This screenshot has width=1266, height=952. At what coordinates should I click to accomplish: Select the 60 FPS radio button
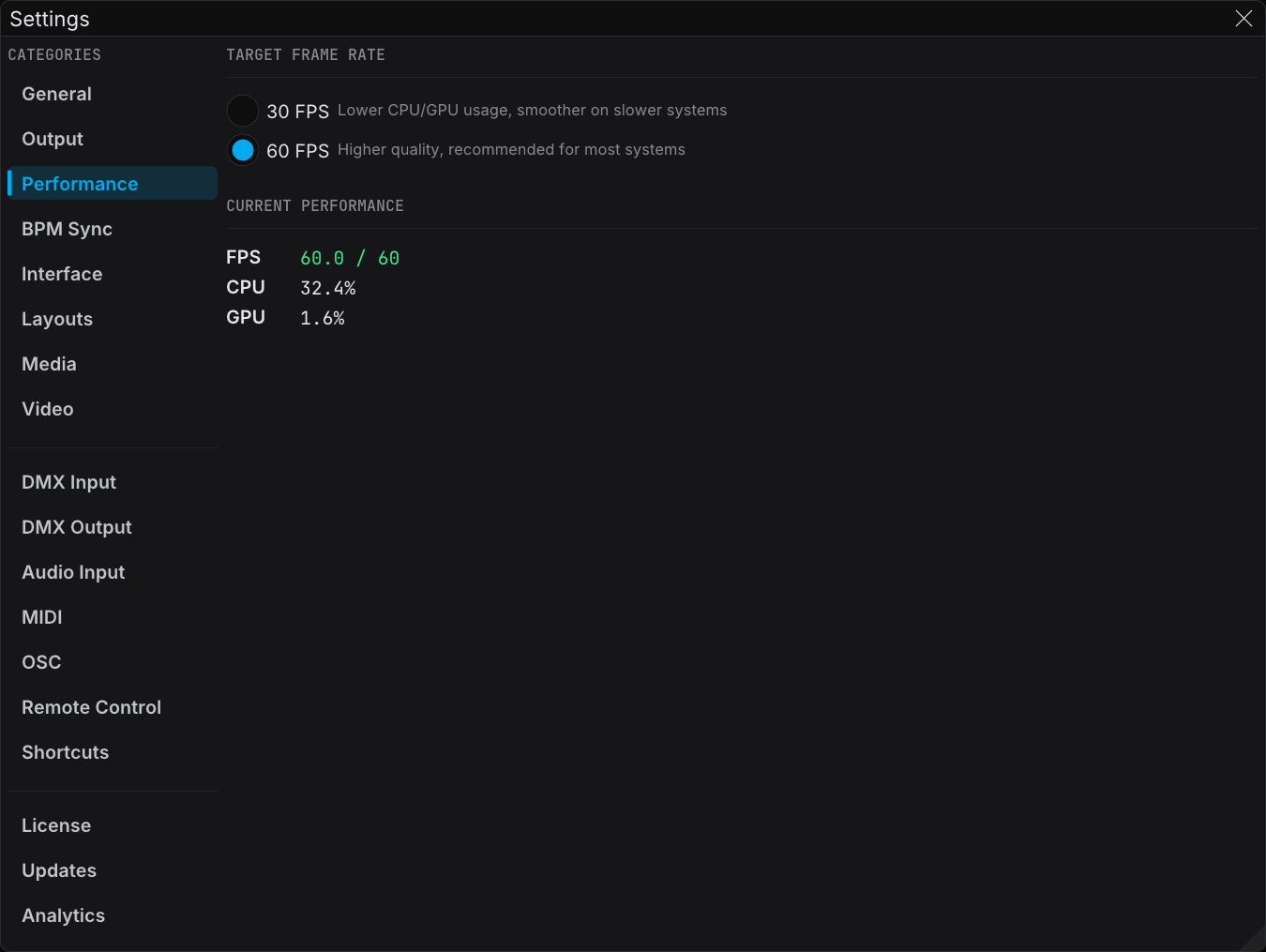pos(243,150)
